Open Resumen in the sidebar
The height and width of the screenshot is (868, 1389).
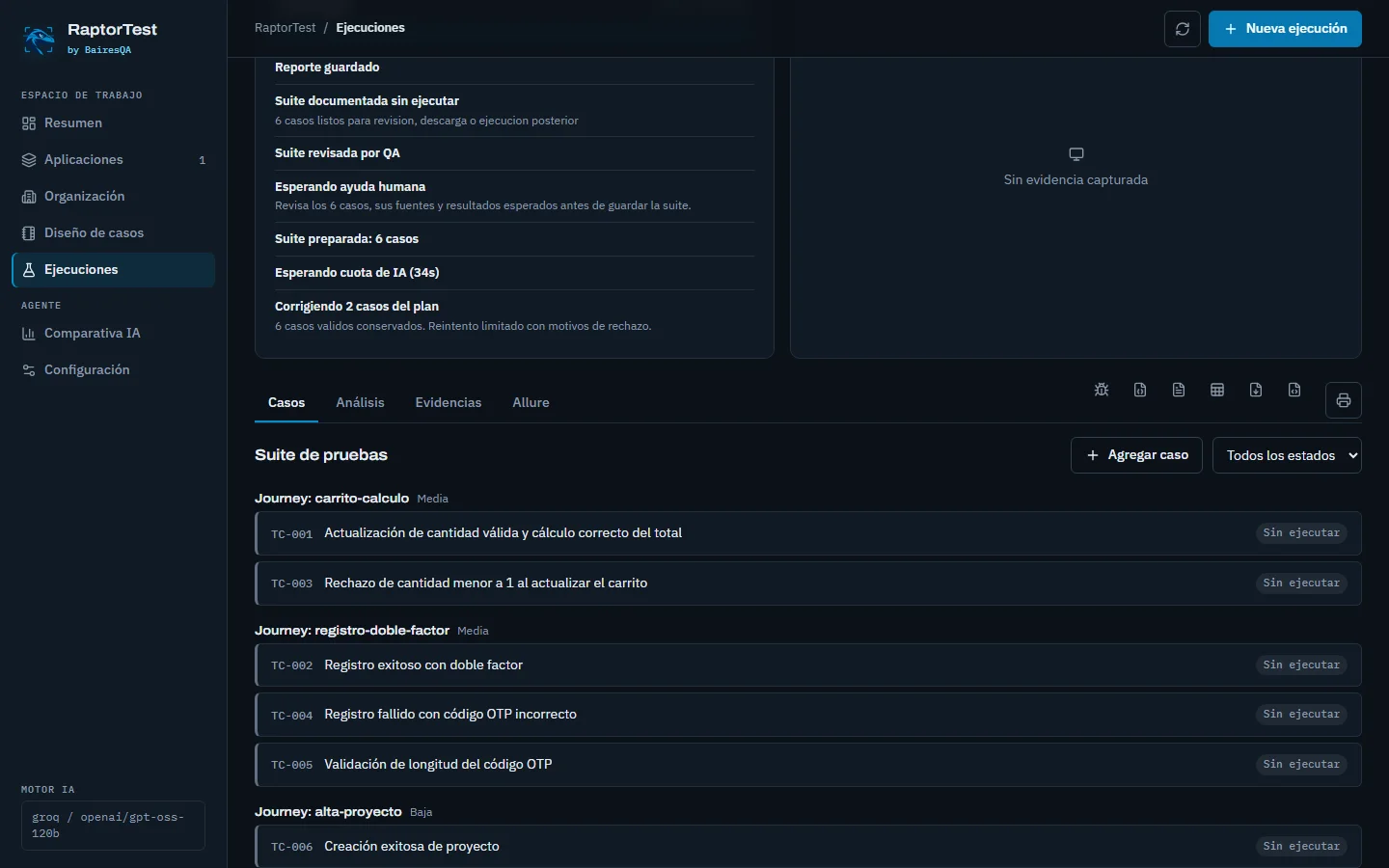click(113, 123)
